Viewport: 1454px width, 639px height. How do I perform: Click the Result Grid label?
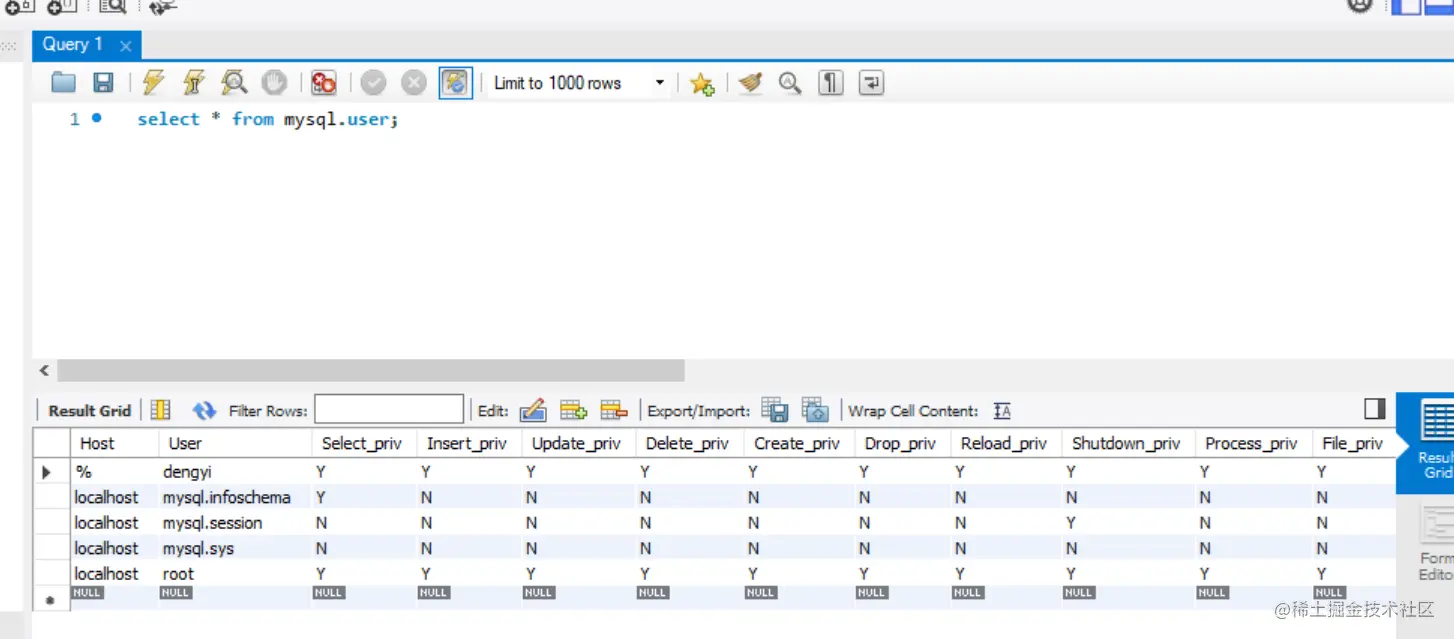click(x=90, y=410)
